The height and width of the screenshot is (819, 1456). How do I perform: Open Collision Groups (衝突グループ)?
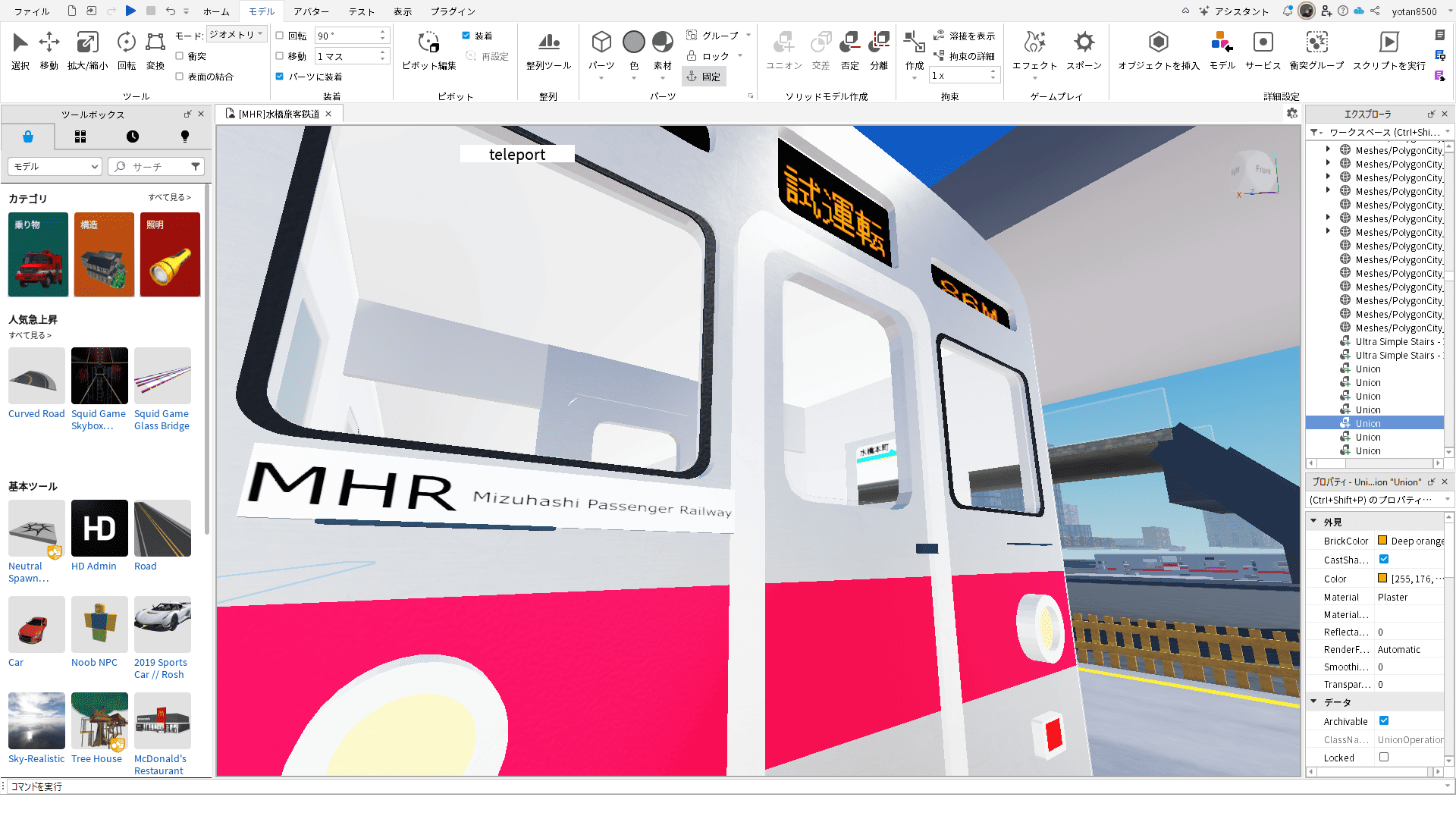(x=1316, y=50)
